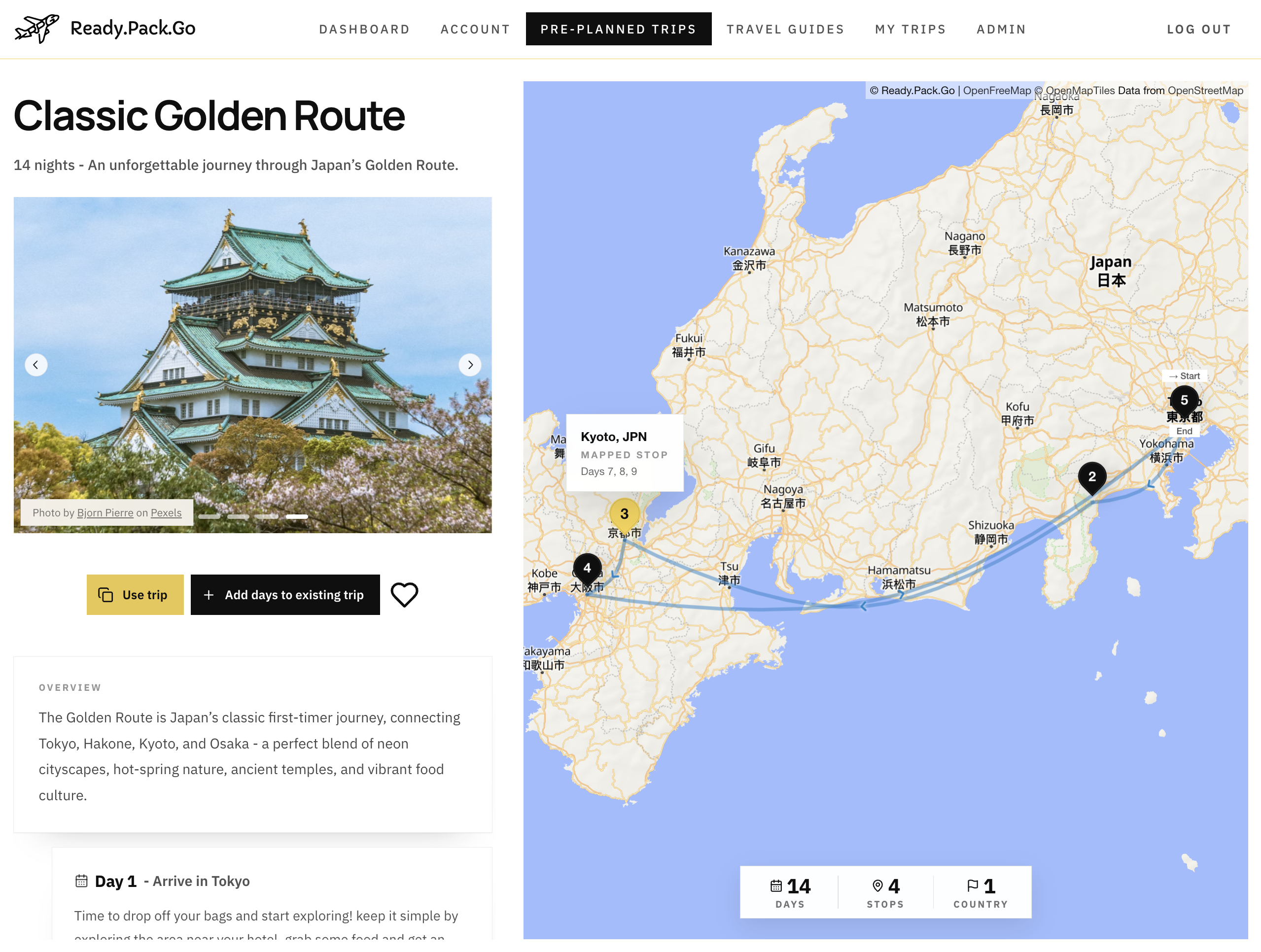
Task: Click the Kyoto, JPN map popup
Action: tap(625, 453)
